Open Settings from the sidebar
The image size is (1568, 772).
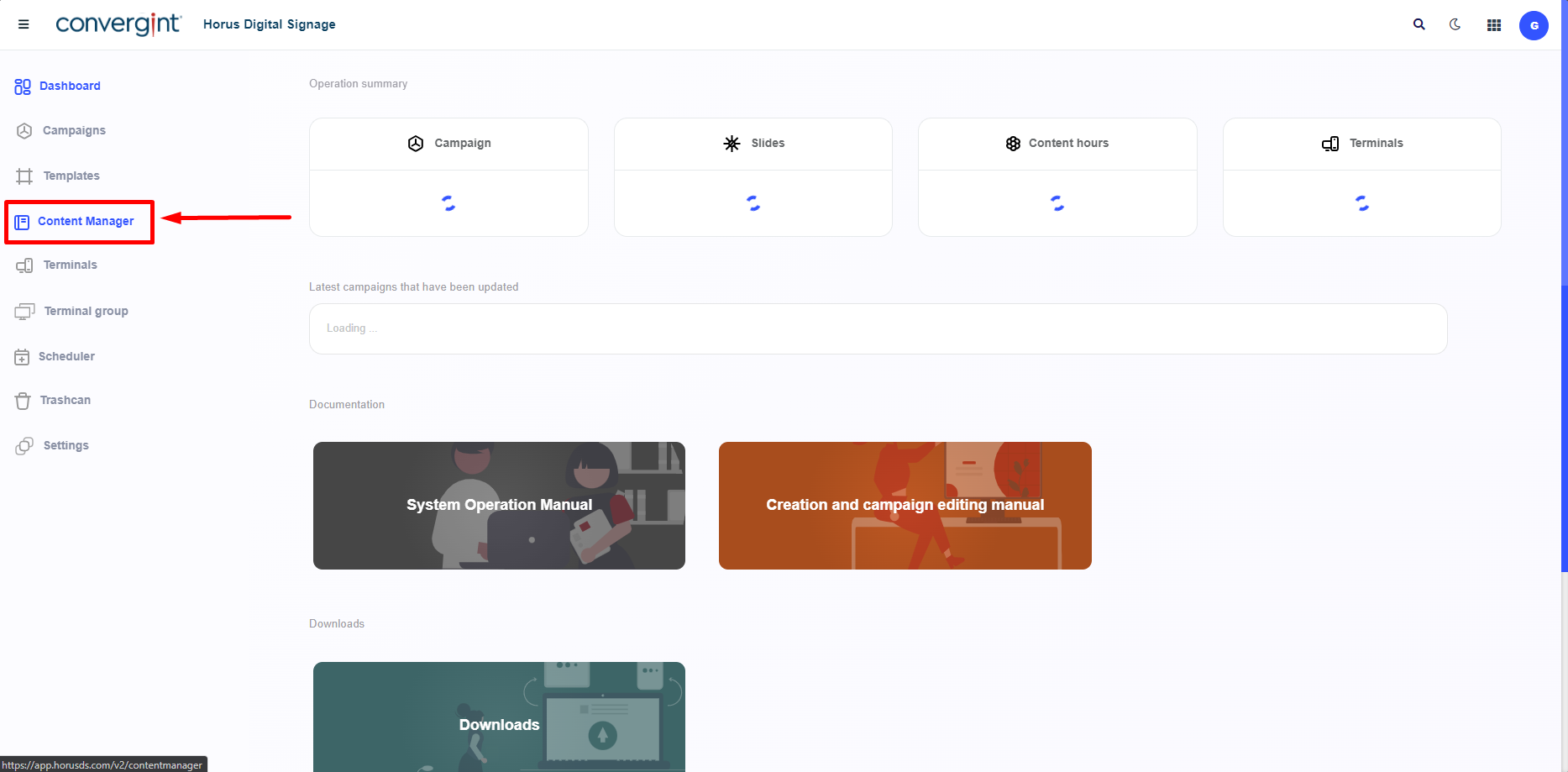coord(66,445)
